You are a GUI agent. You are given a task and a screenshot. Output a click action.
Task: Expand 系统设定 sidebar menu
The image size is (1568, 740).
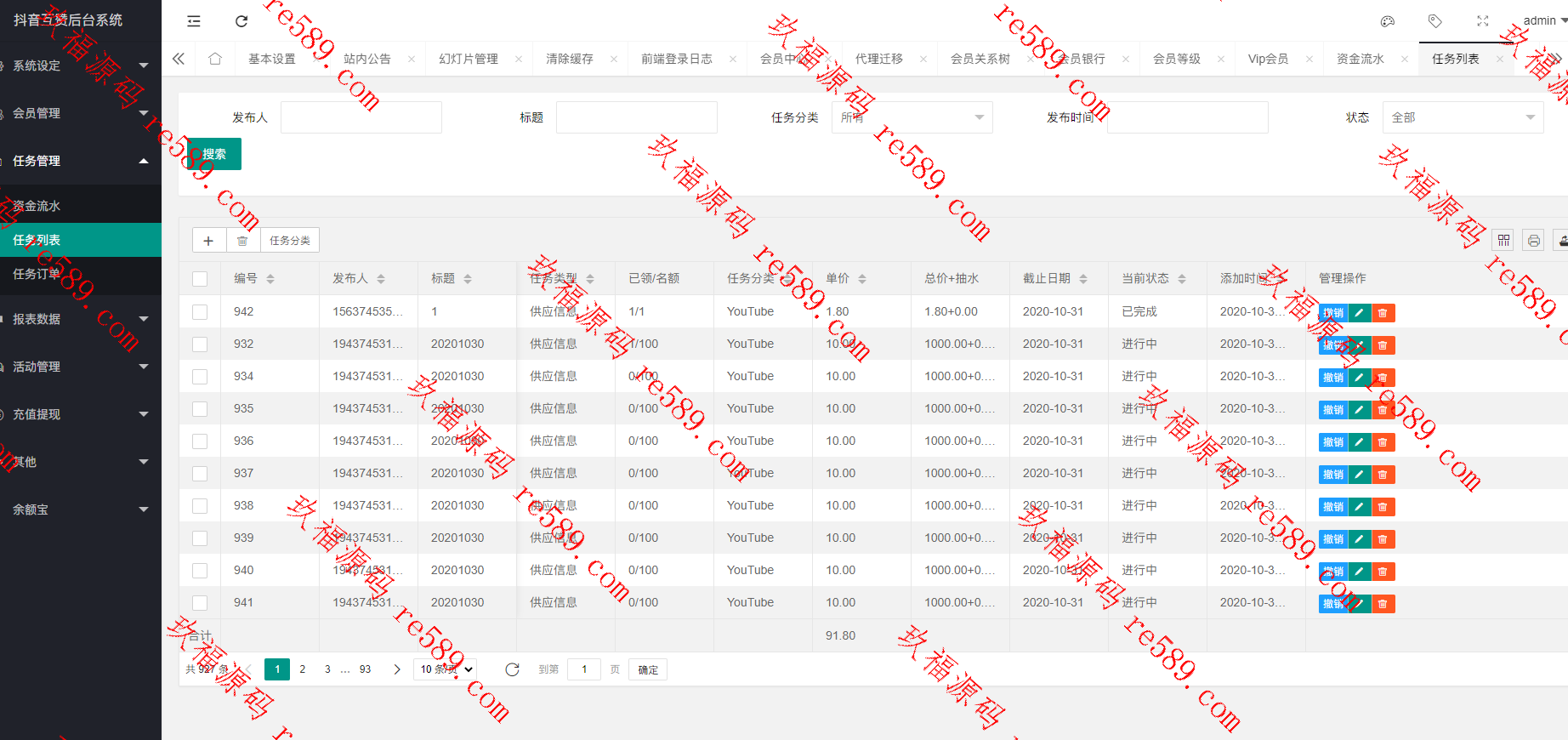pos(81,65)
